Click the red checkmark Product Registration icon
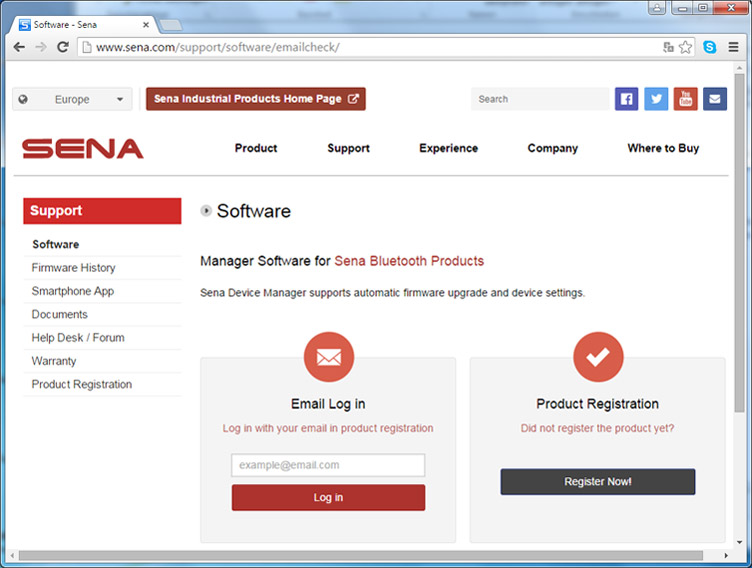This screenshot has width=752, height=568. 598,357
